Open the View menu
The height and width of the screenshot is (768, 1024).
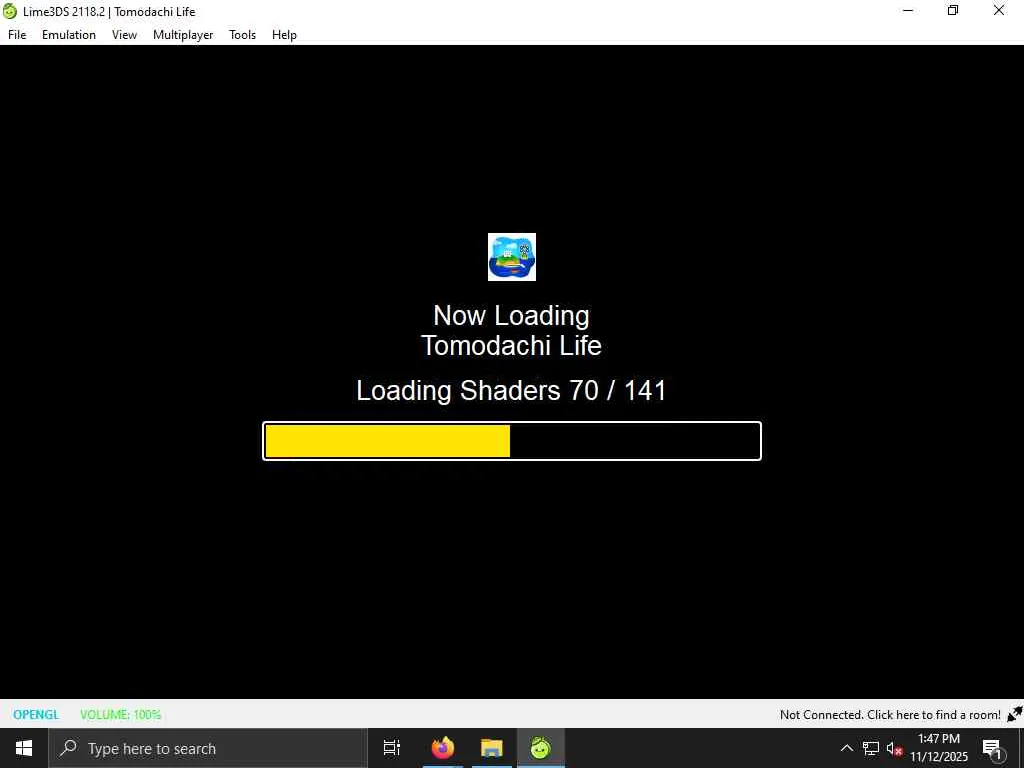click(124, 35)
